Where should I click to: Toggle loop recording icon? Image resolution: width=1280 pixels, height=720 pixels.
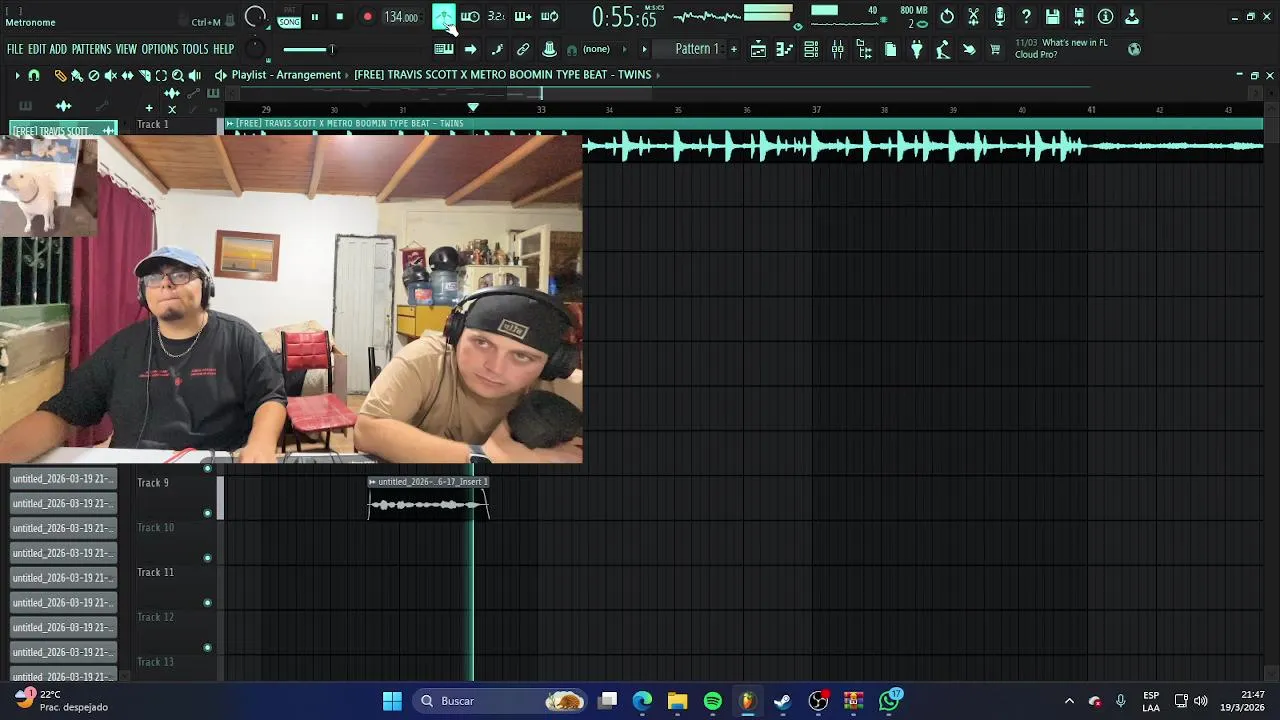tap(549, 16)
